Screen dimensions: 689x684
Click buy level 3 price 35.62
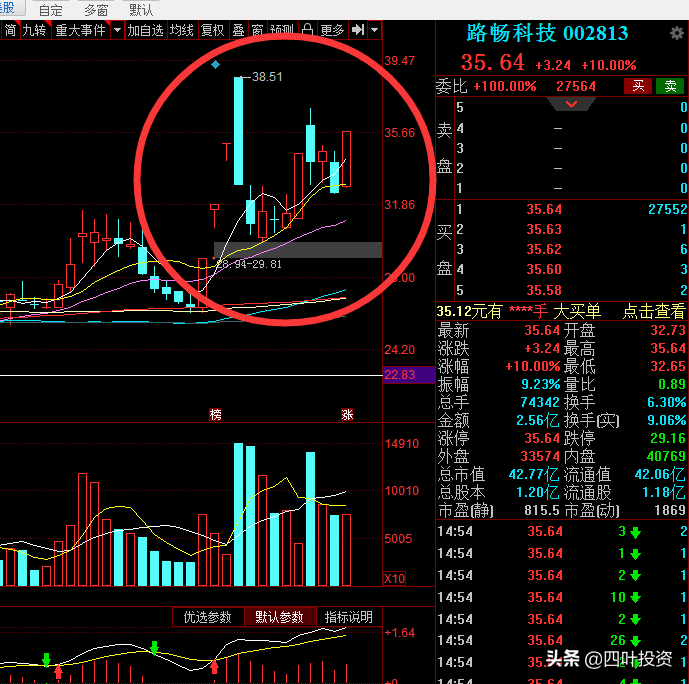point(544,249)
